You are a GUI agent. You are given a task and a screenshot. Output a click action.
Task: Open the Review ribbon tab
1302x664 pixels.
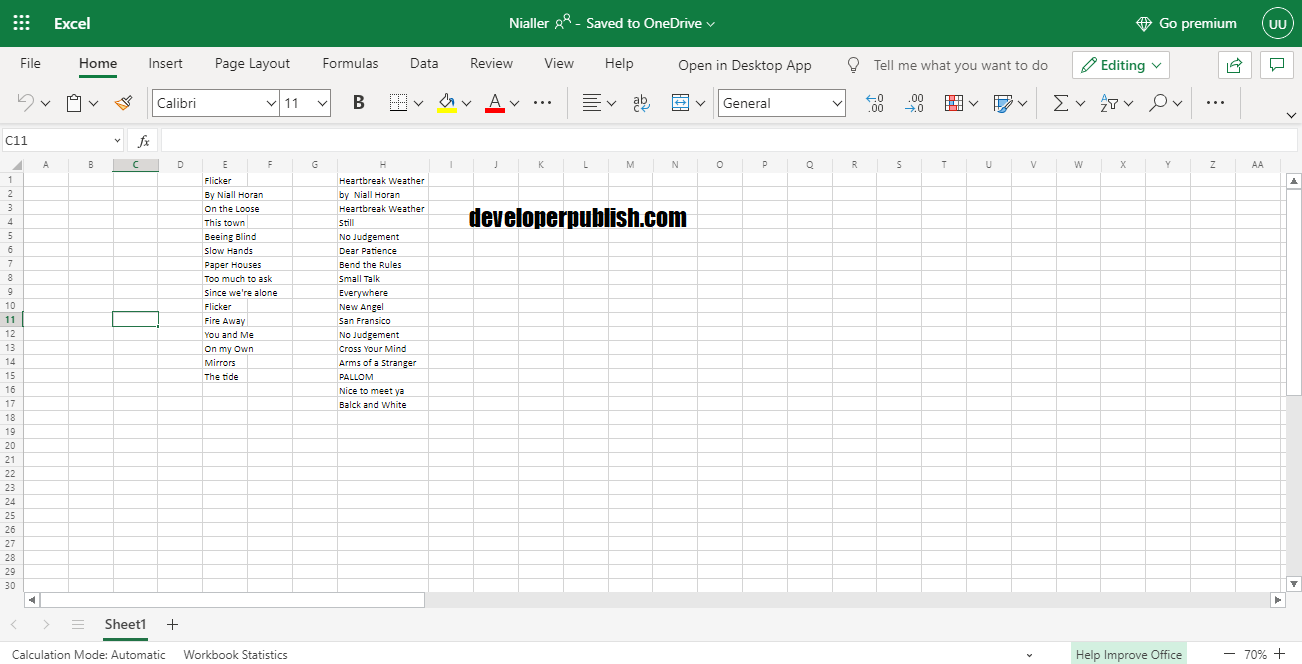pos(491,63)
